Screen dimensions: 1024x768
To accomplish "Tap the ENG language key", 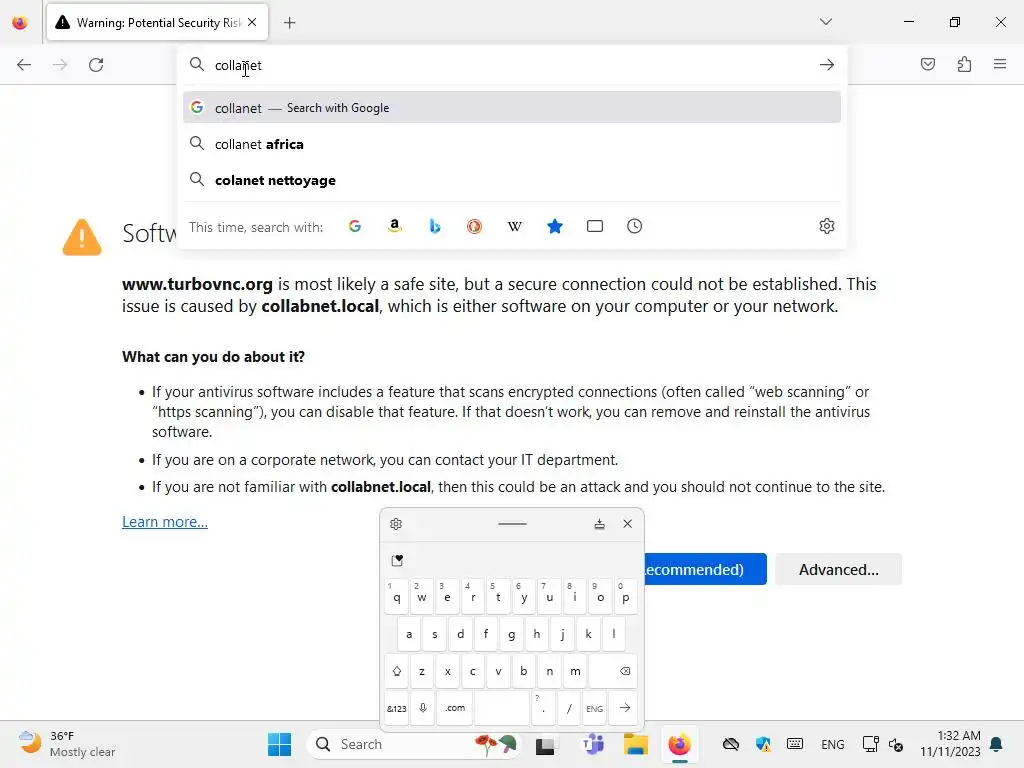I will pyautogui.click(x=594, y=709).
